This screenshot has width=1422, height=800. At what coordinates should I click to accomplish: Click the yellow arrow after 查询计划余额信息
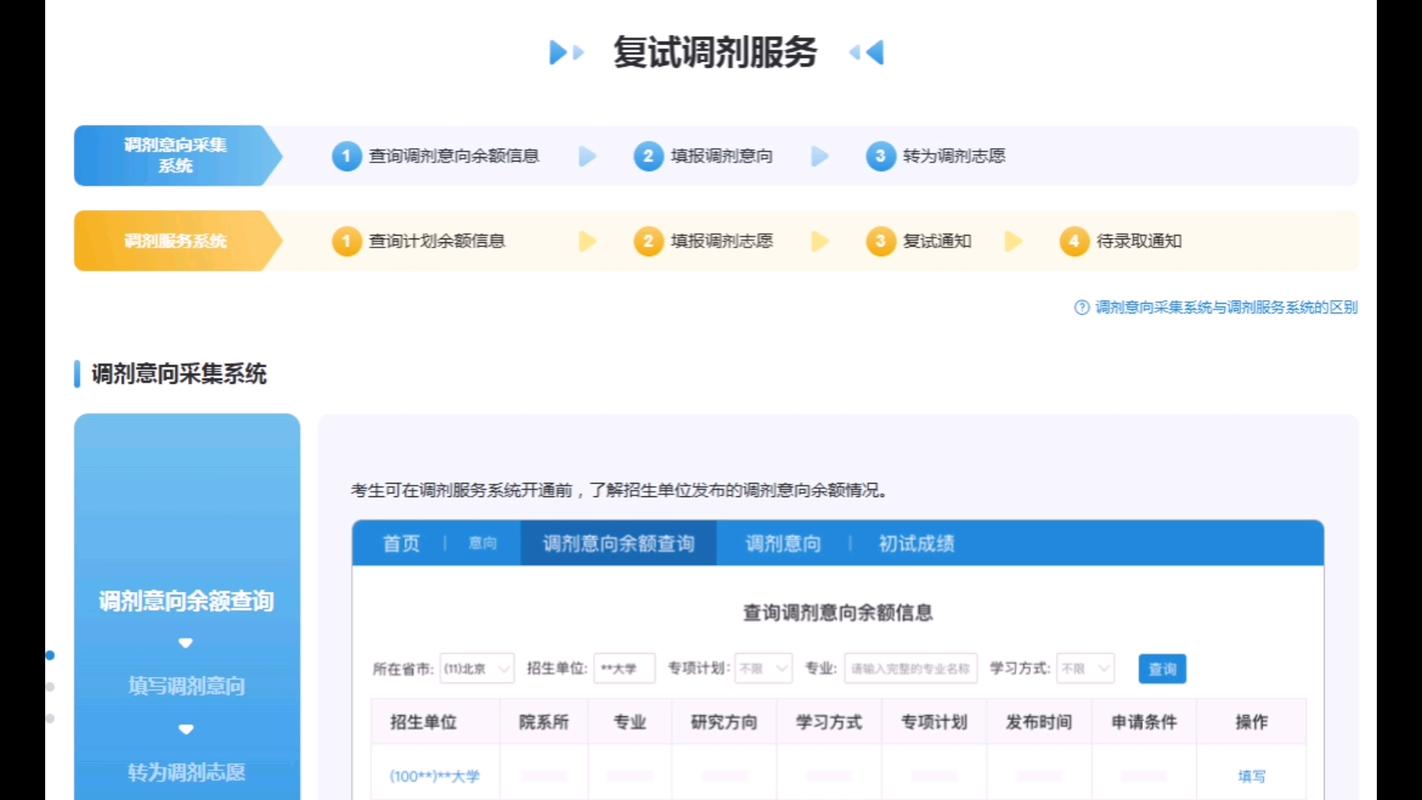click(x=588, y=241)
